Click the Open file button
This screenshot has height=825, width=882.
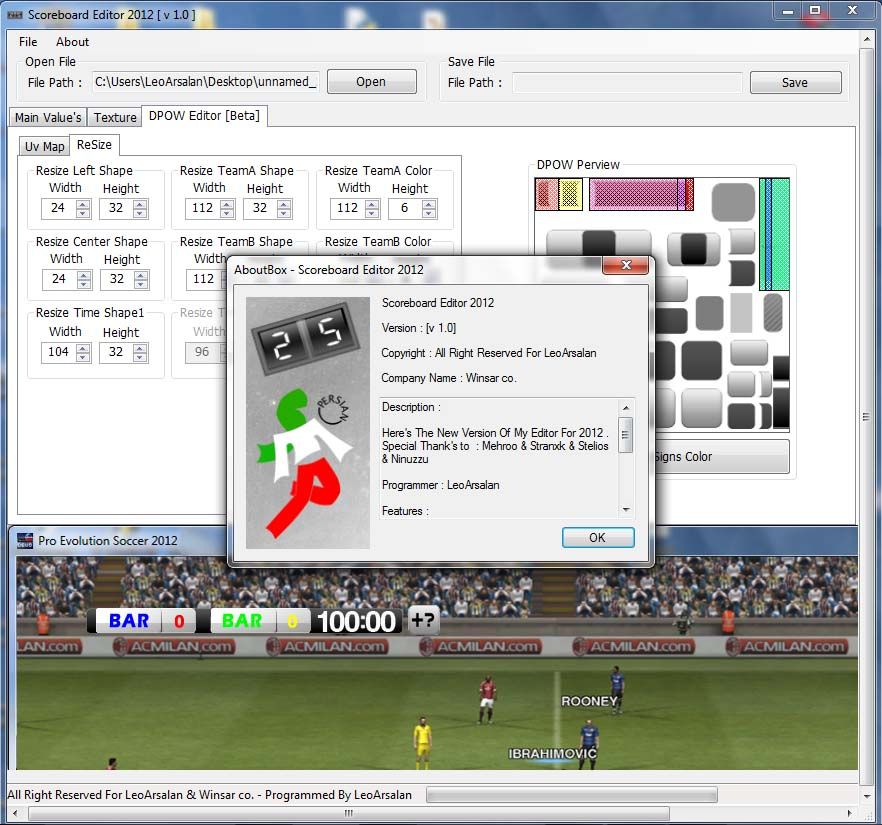click(371, 82)
